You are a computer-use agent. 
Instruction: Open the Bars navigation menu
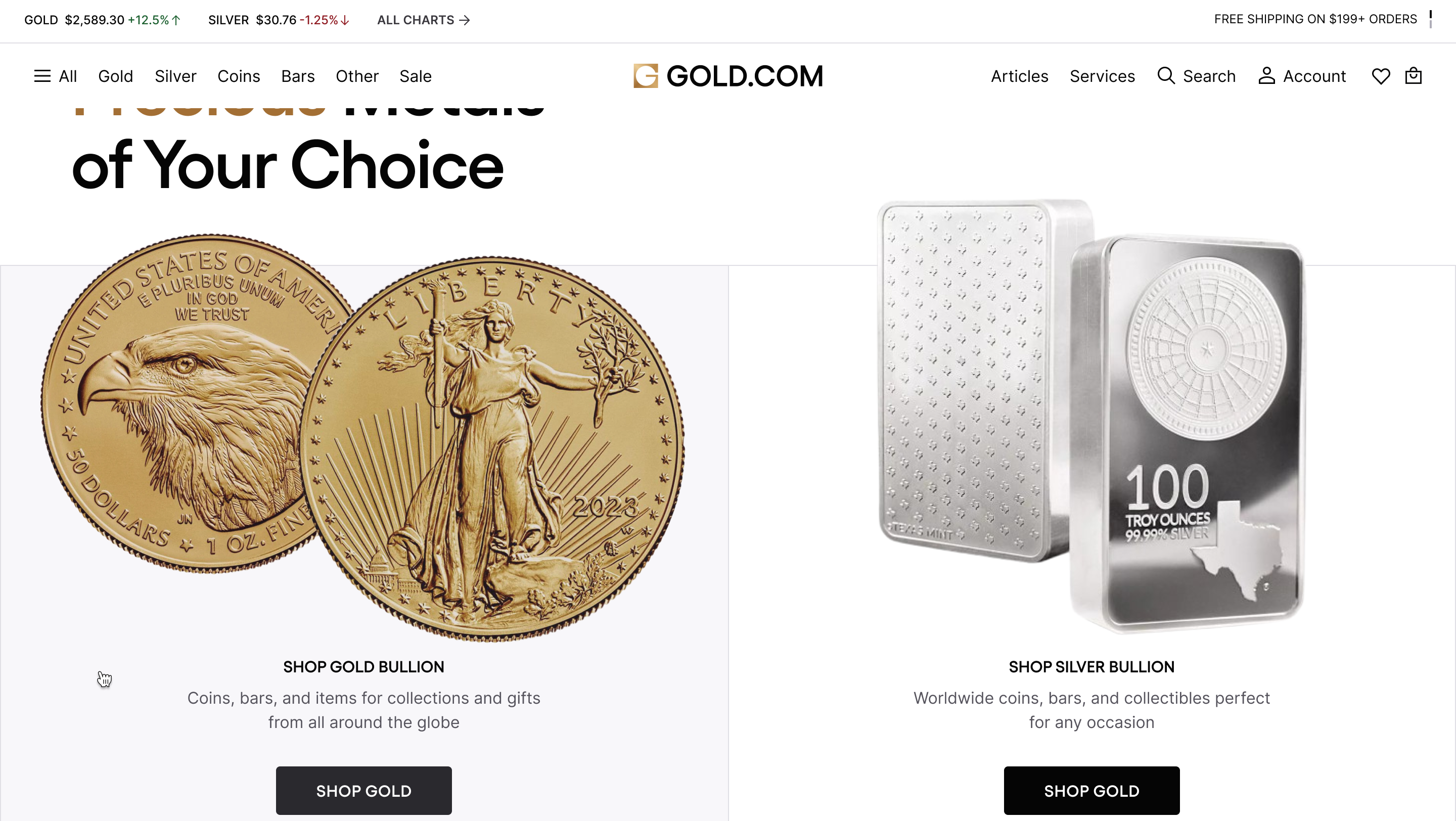298,76
